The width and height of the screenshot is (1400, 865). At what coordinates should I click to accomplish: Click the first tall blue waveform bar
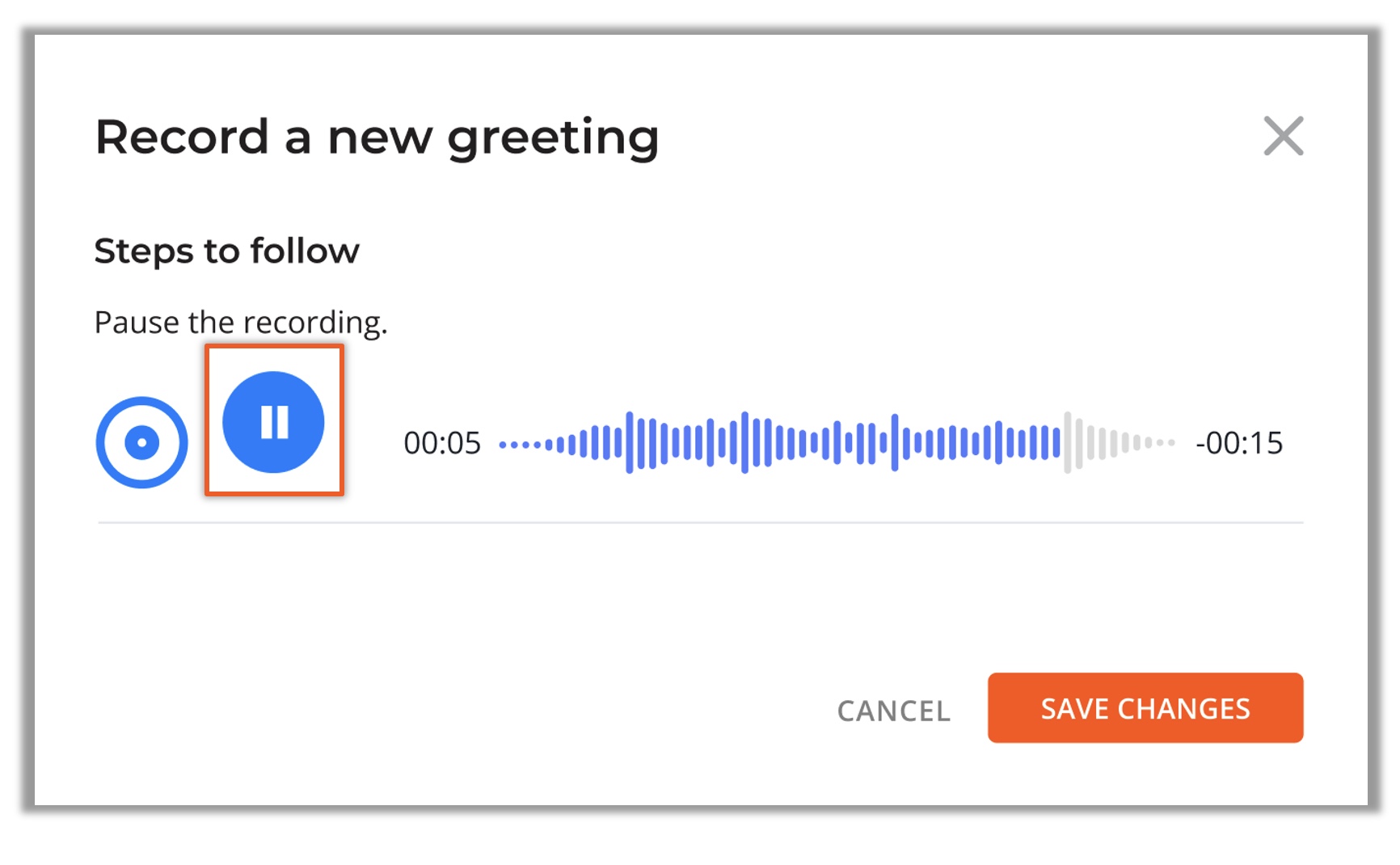[630, 442]
